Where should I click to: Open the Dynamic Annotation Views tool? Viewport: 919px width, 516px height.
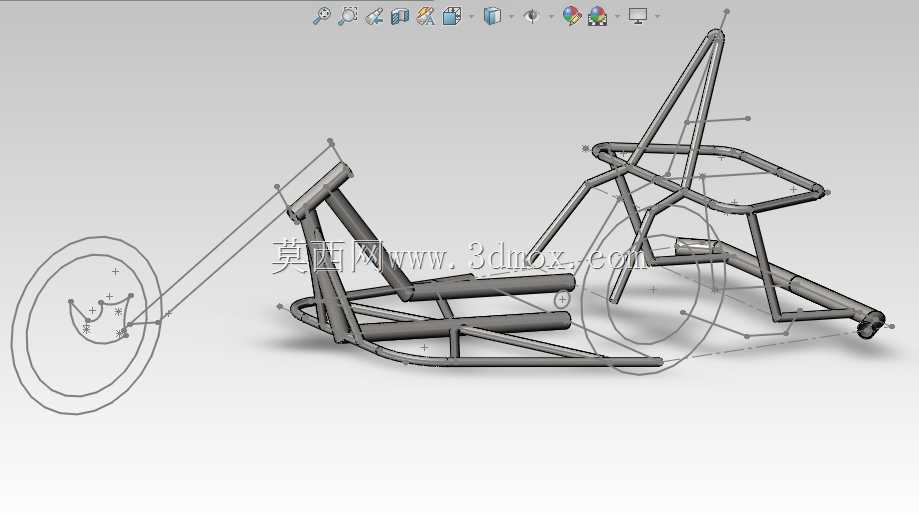point(426,16)
